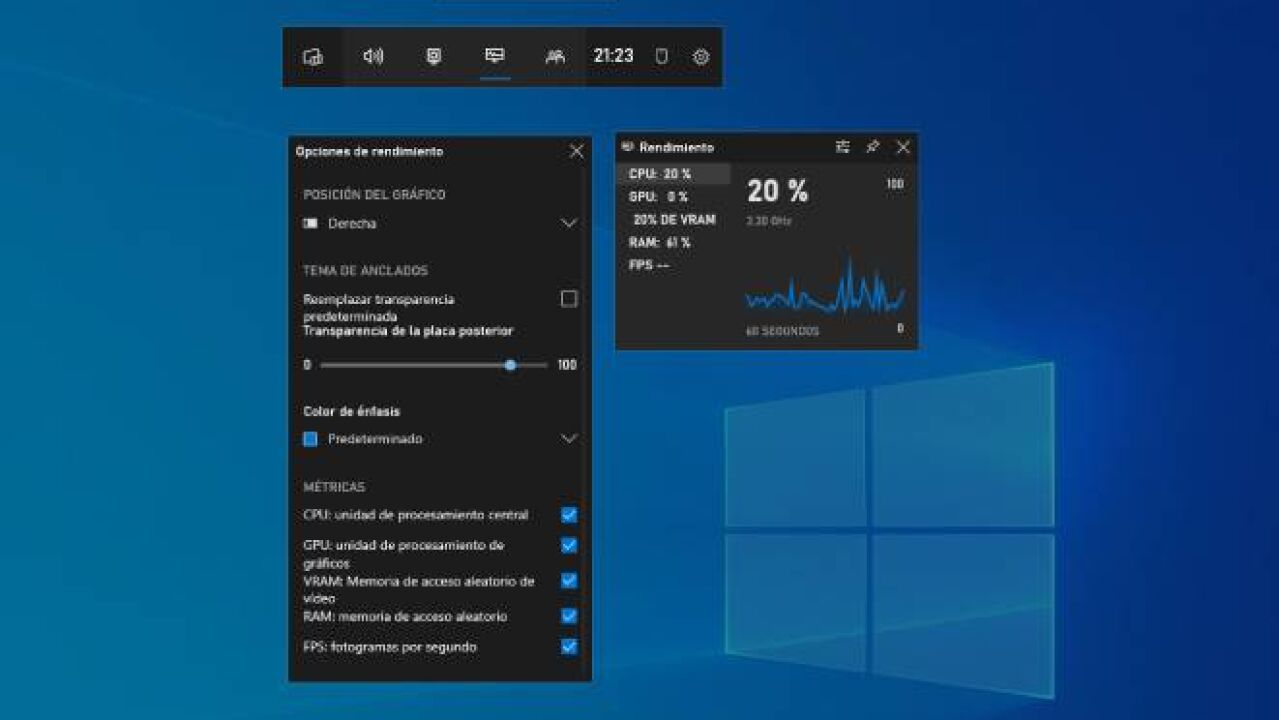Open performance options icon in Rendimiento header
The width and height of the screenshot is (1279, 720).
coord(842,147)
